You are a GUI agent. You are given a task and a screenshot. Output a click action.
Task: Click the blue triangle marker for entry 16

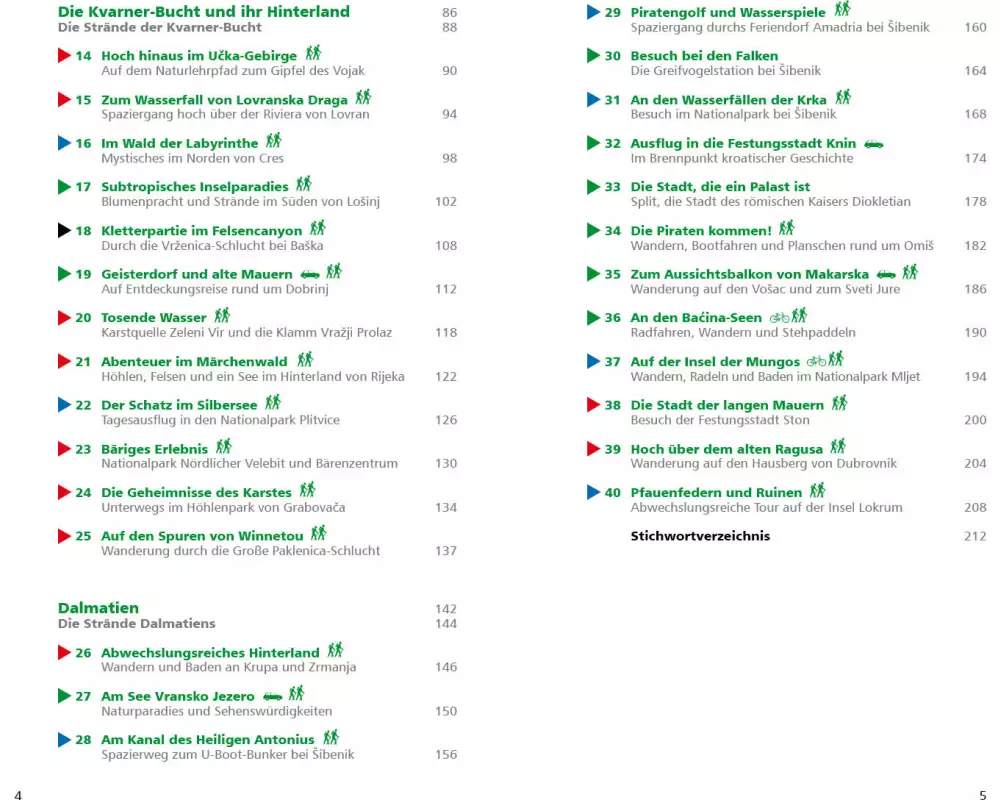[64, 143]
